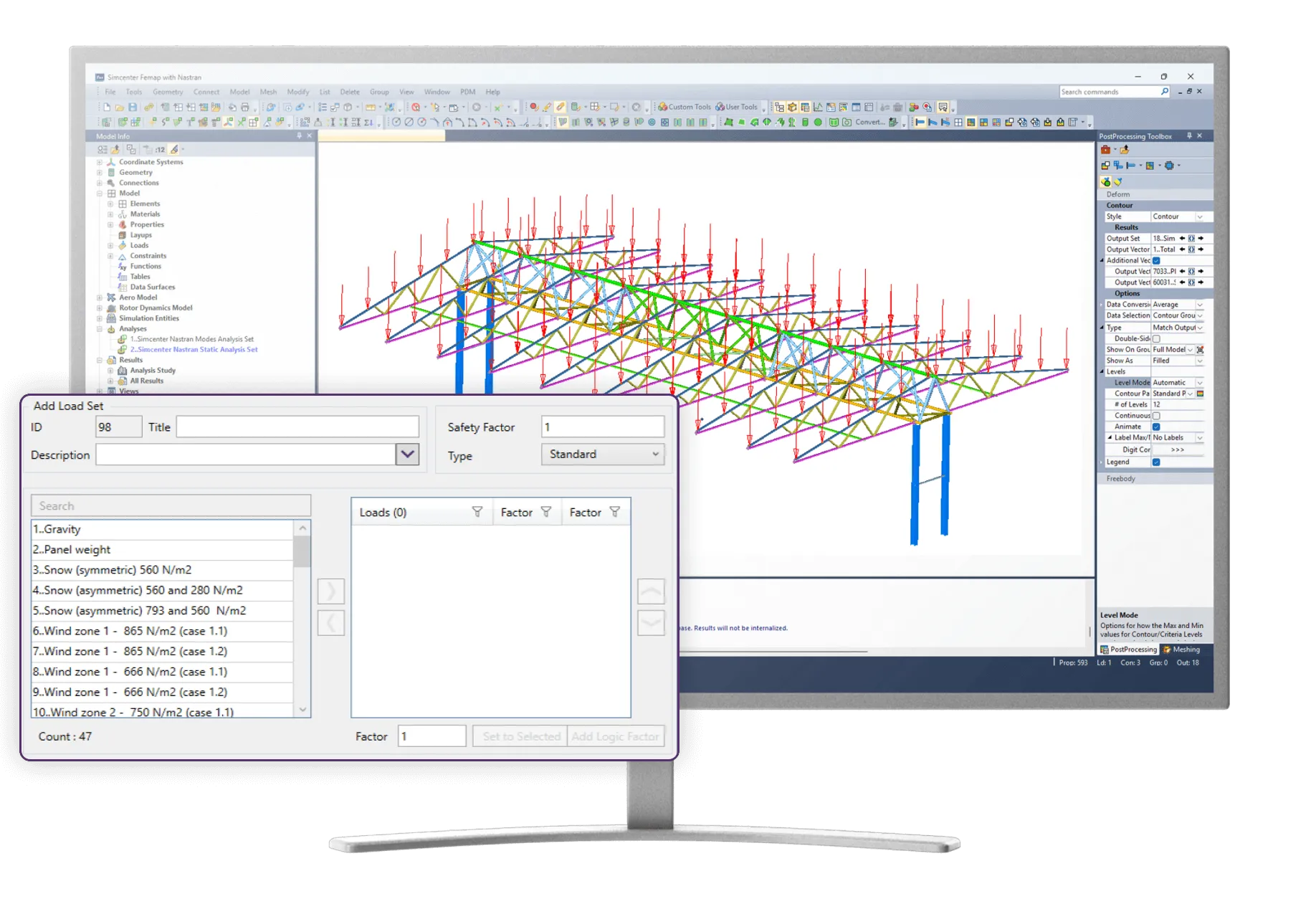Click the move-down arrow beside Loads list
Image resolution: width=1316 pixels, height=899 pixels.
pyautogui.click(x=651, y=623)
